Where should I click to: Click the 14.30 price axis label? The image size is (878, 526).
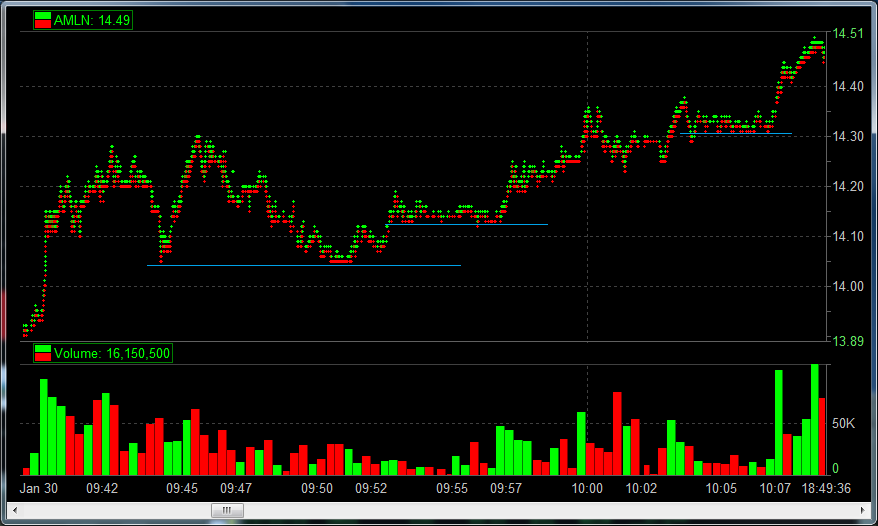[848, 136]
